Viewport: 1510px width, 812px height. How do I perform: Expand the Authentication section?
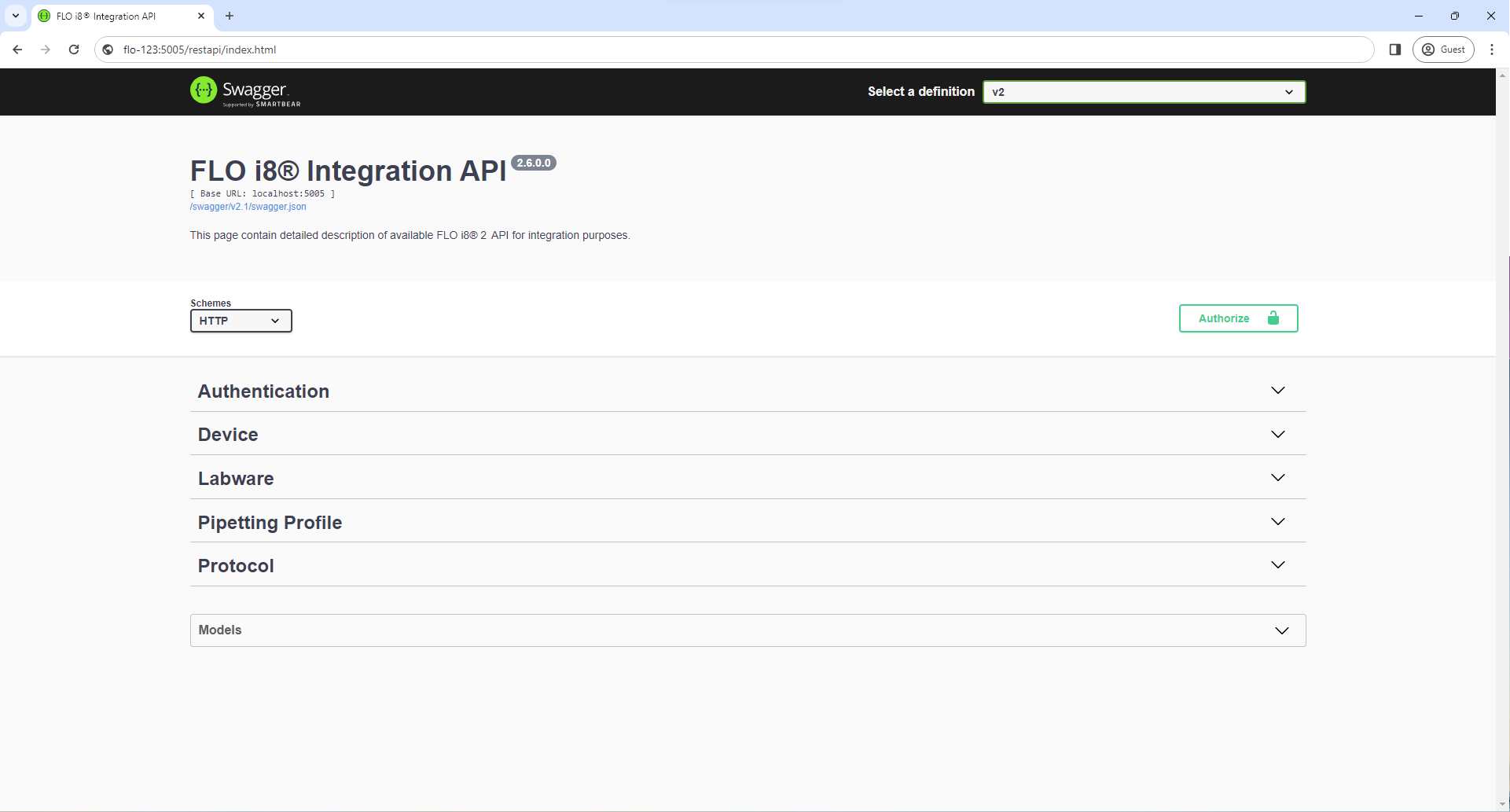(x=263, y=391)
